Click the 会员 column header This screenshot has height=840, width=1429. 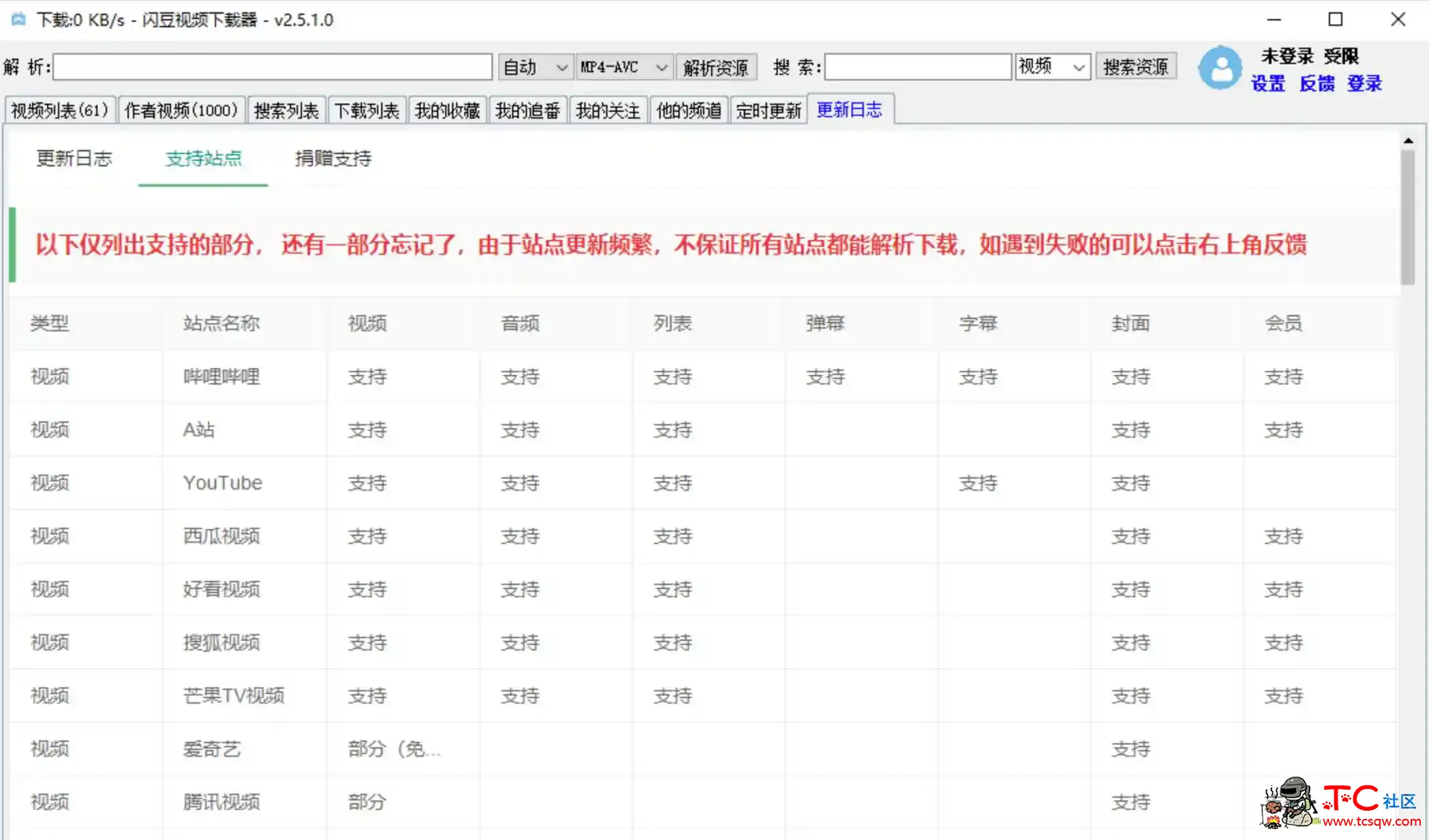[1284, 323]
